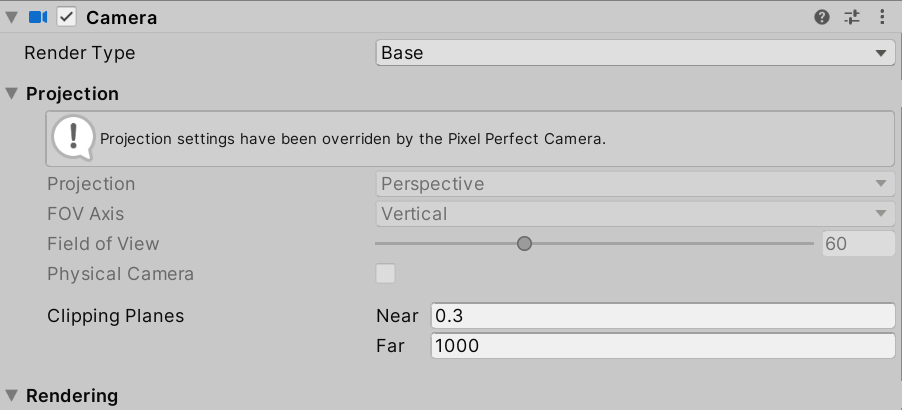Disable the Camera component checkbox
The image size is (902, 410).
click(x=67, y=17)
